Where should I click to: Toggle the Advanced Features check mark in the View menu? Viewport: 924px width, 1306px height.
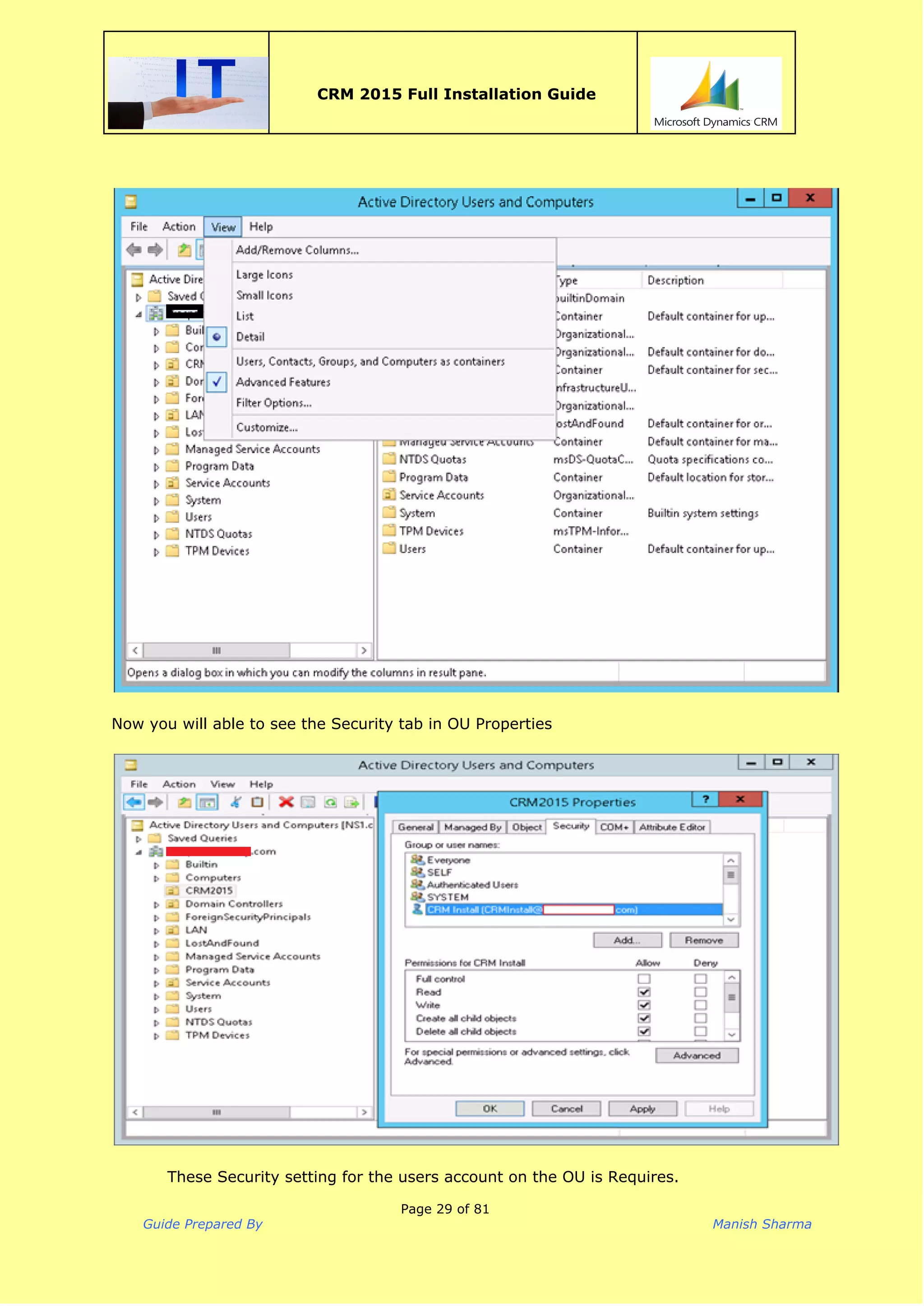tap(217, 382)
